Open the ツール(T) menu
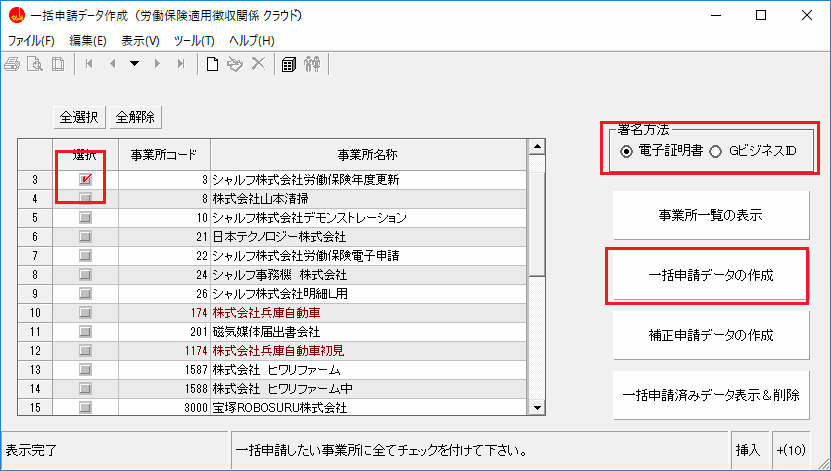This screenshot has height=471, width=831. (x=194, y=41)
